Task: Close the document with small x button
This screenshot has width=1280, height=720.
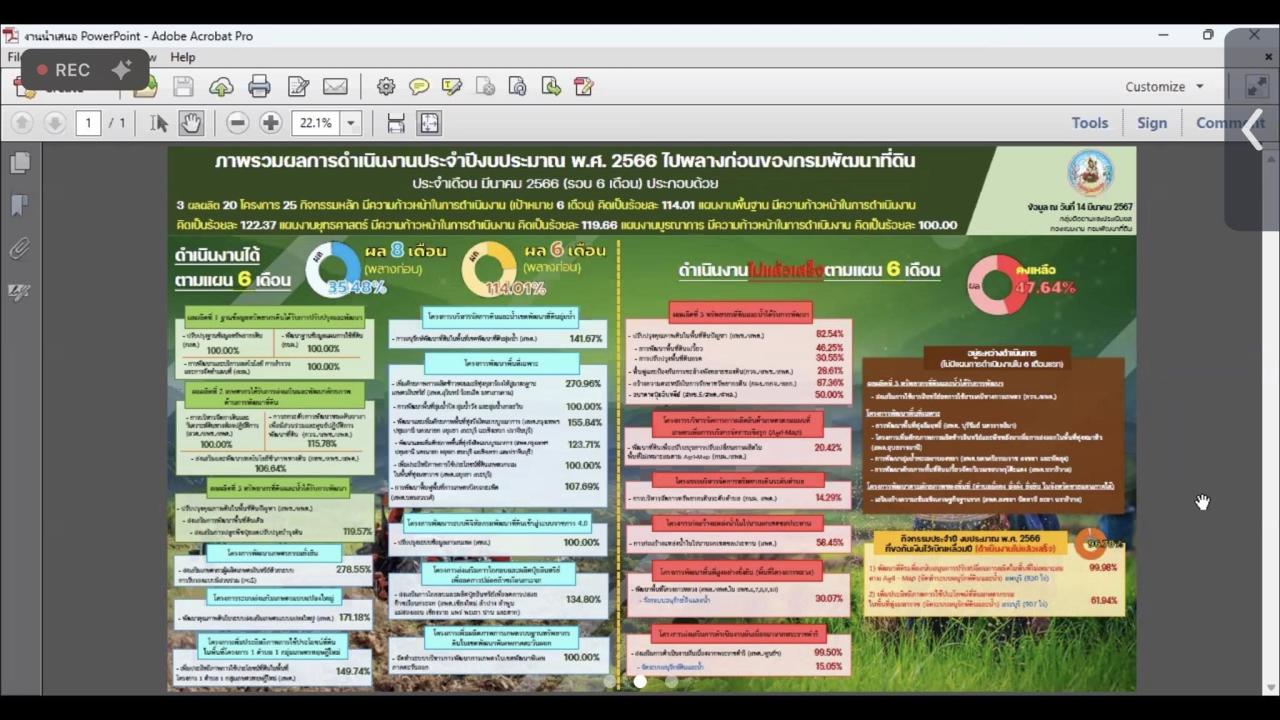Action: click(1268, 57)
